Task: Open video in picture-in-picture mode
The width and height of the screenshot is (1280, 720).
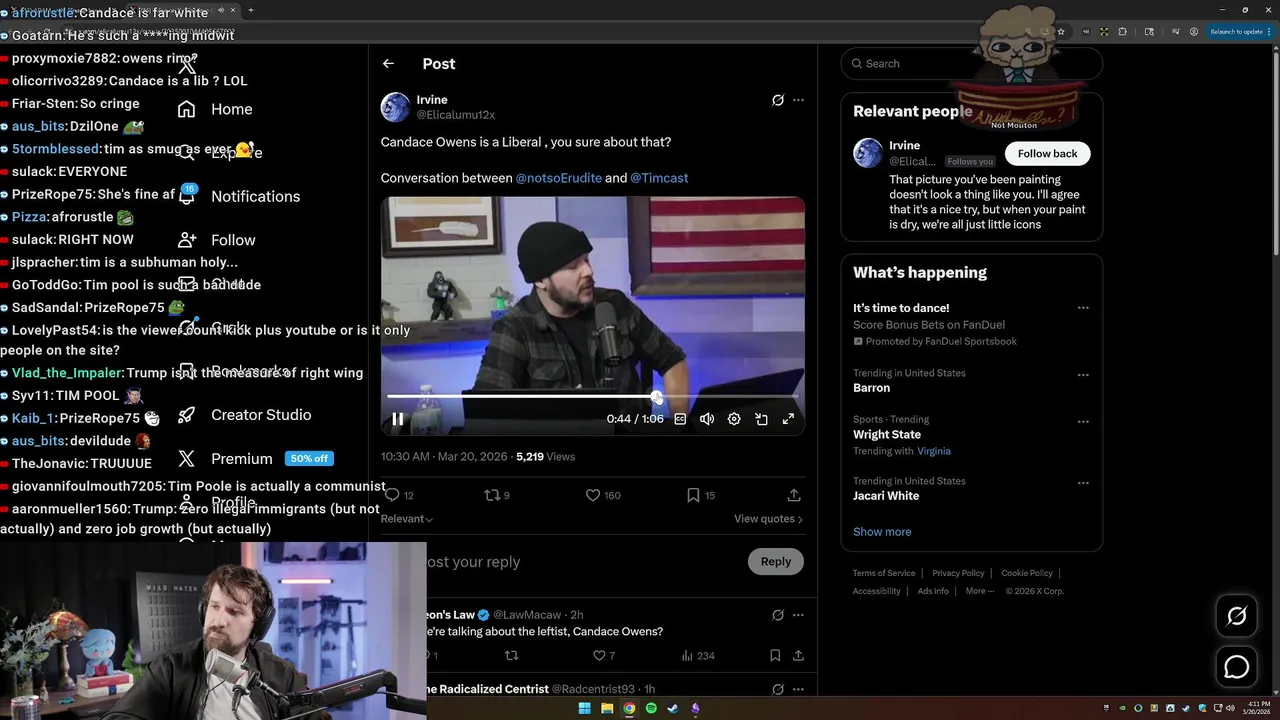Action: pos(761,419)
